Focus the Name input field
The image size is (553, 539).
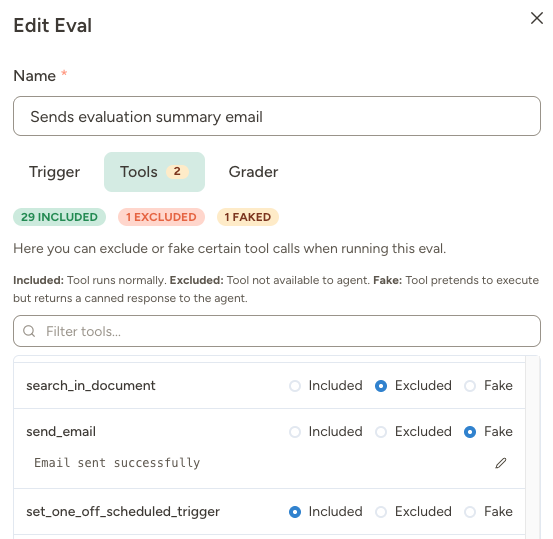(277, 116)
